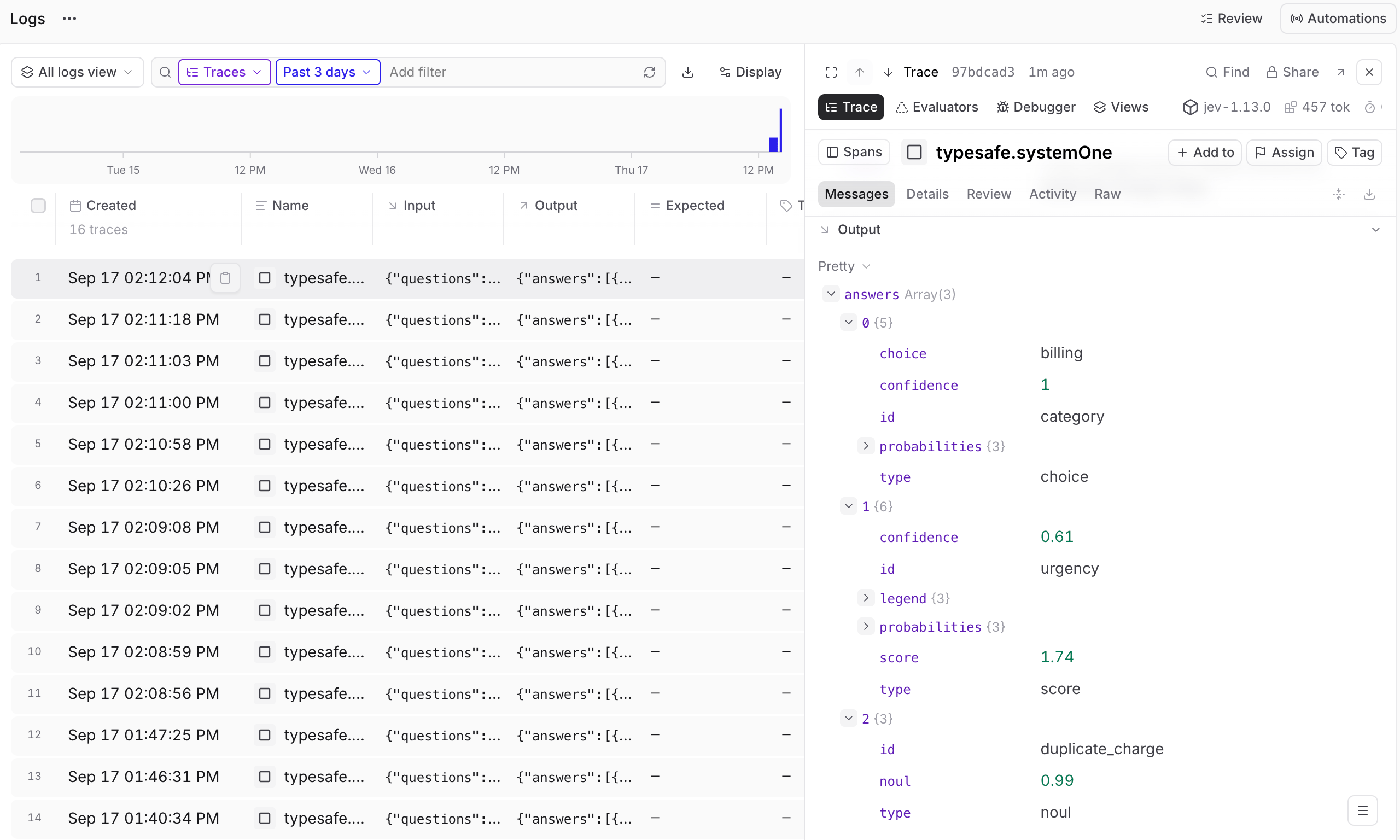The image size is (1400, 840).
Task: Open the Views tab
Action: point(1121,107)
